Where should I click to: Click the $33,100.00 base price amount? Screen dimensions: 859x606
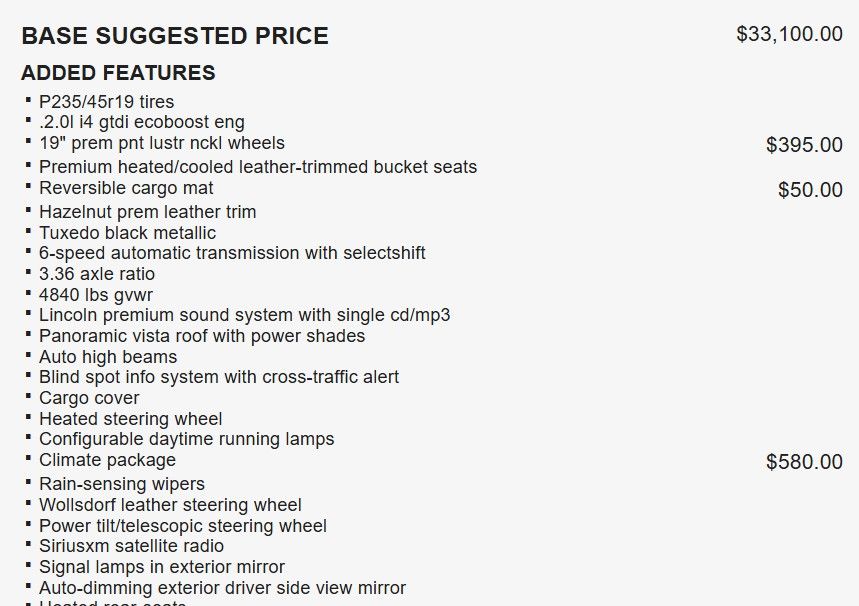789,34
